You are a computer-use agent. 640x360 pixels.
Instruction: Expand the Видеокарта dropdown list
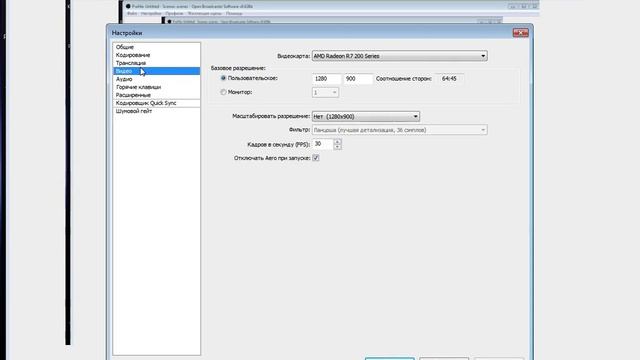pyautogui.click(x=400, y=56)
